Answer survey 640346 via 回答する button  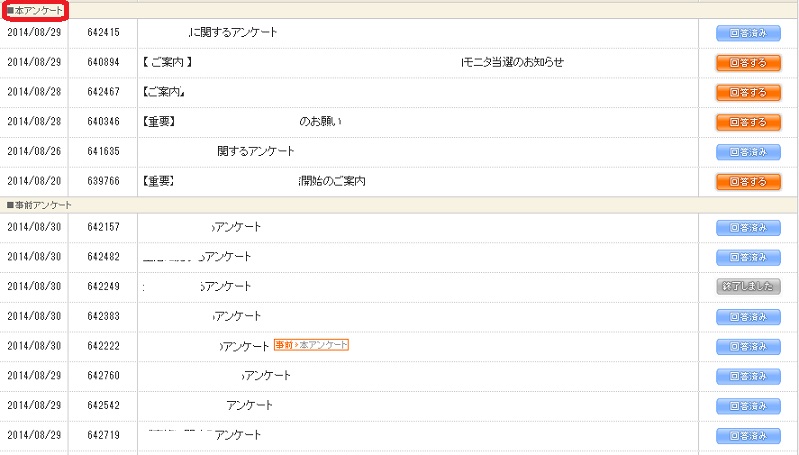pos(748,122)
